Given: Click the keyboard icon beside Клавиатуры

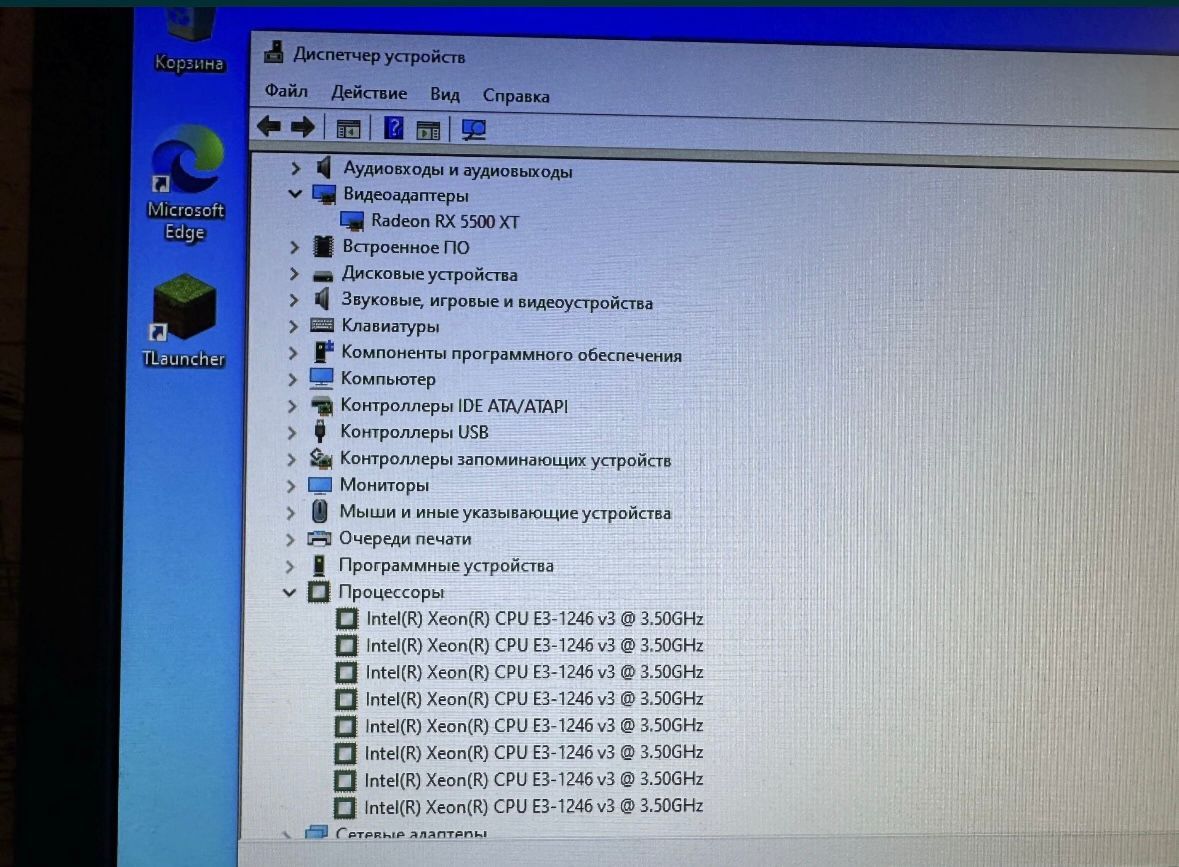Looking at the screenshot, I should pos(322,325).
